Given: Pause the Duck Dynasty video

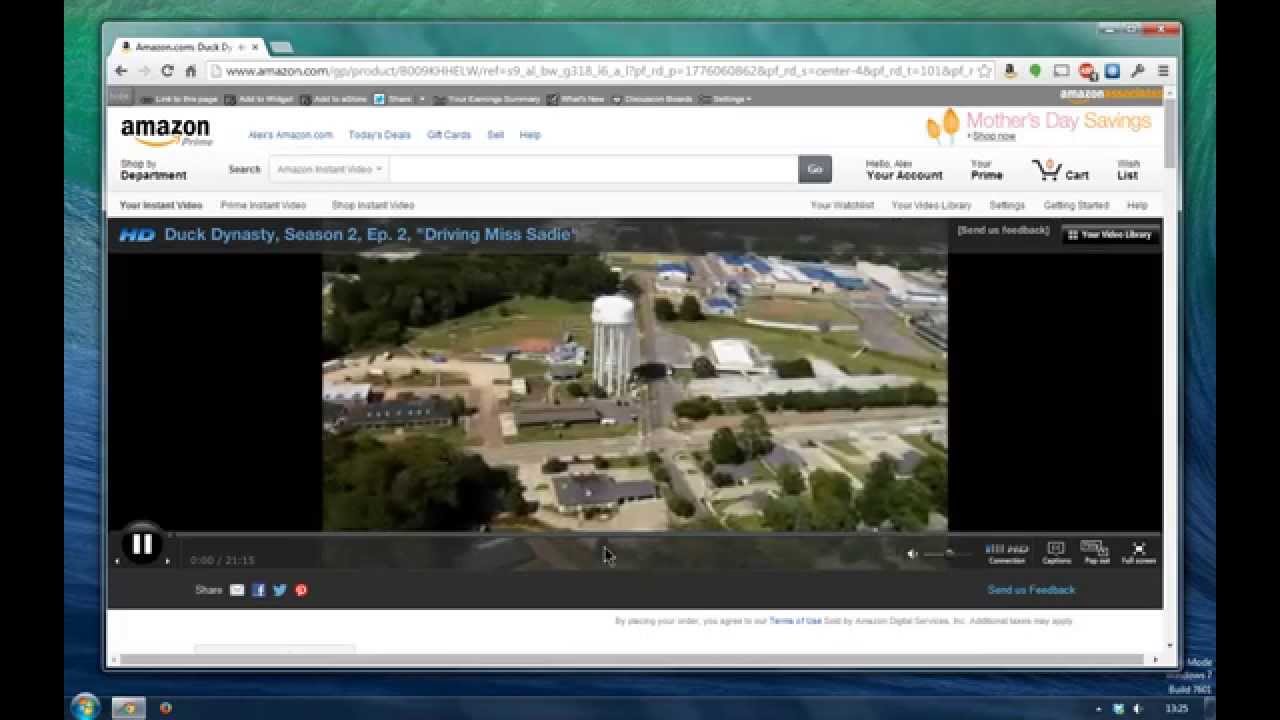Looking at the screenshot, I should (142, 544).
